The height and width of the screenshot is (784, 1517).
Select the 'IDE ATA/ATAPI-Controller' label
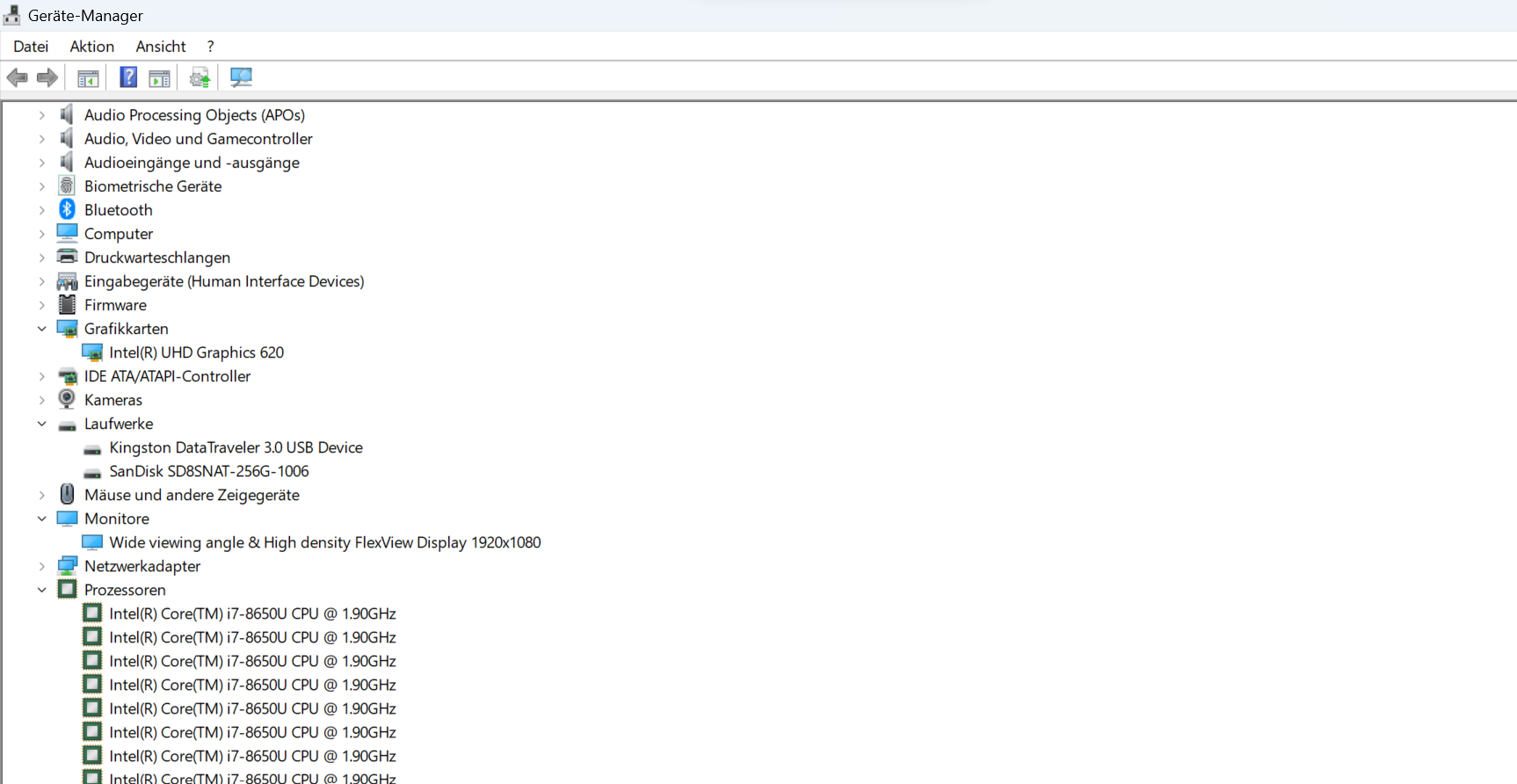168,376
